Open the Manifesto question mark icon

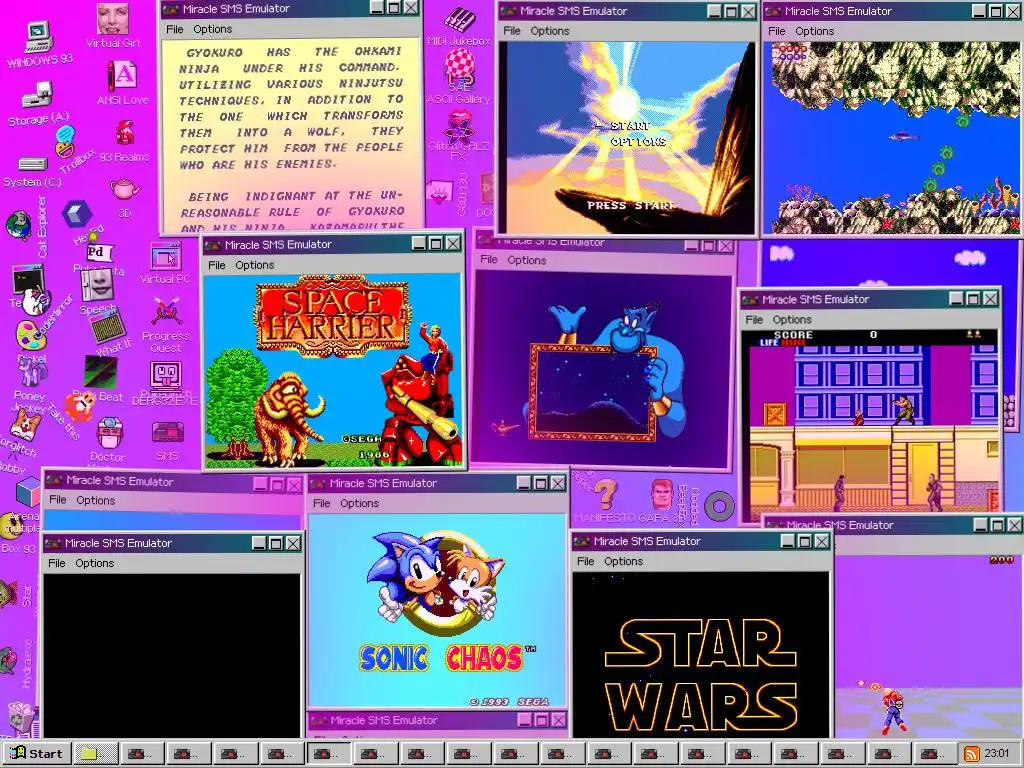pos(605,494)
